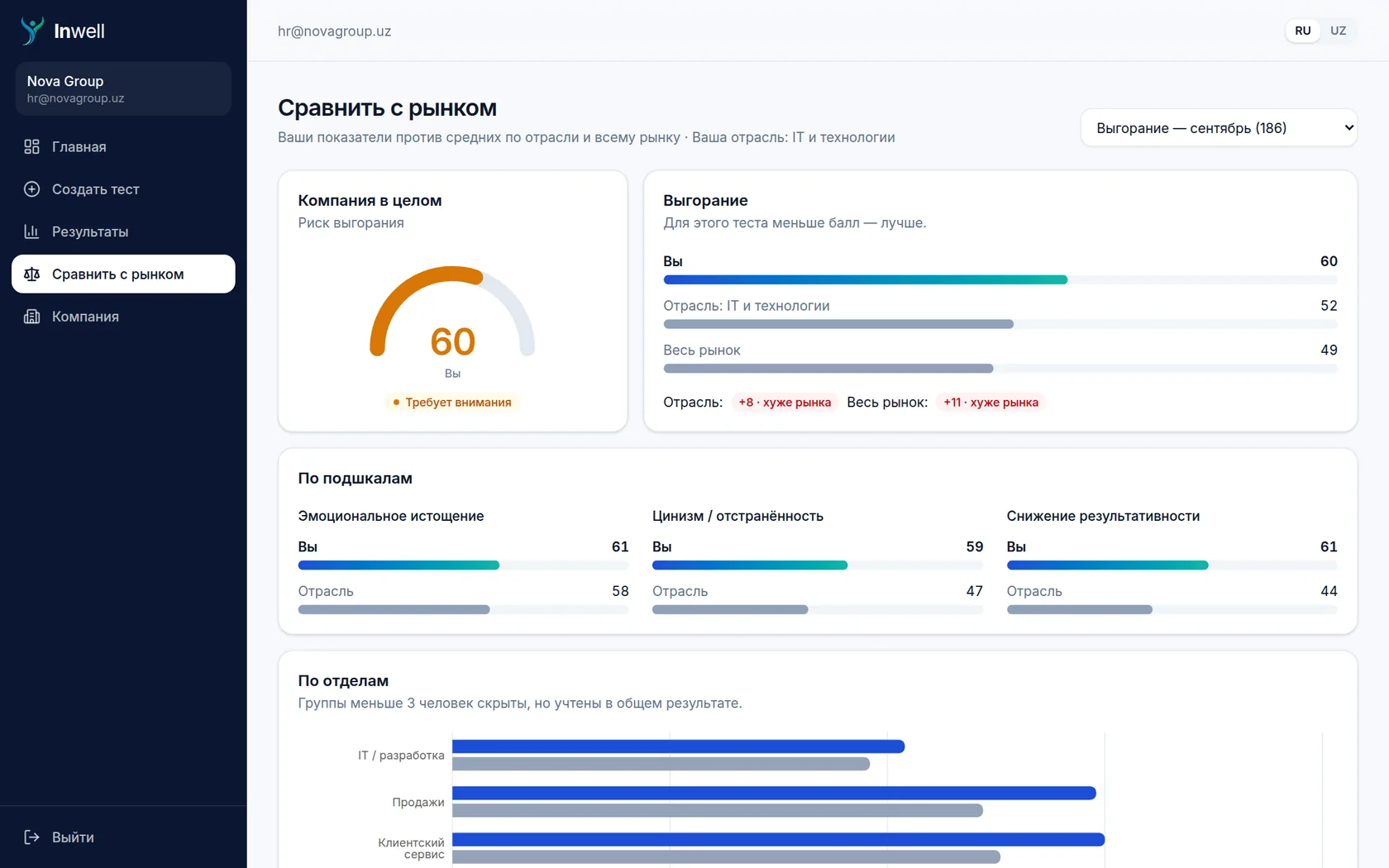Viewport: 1389px width, 868px height.
Task: Click the Выйти logout arrow icon
Action: tap(31, 837)
